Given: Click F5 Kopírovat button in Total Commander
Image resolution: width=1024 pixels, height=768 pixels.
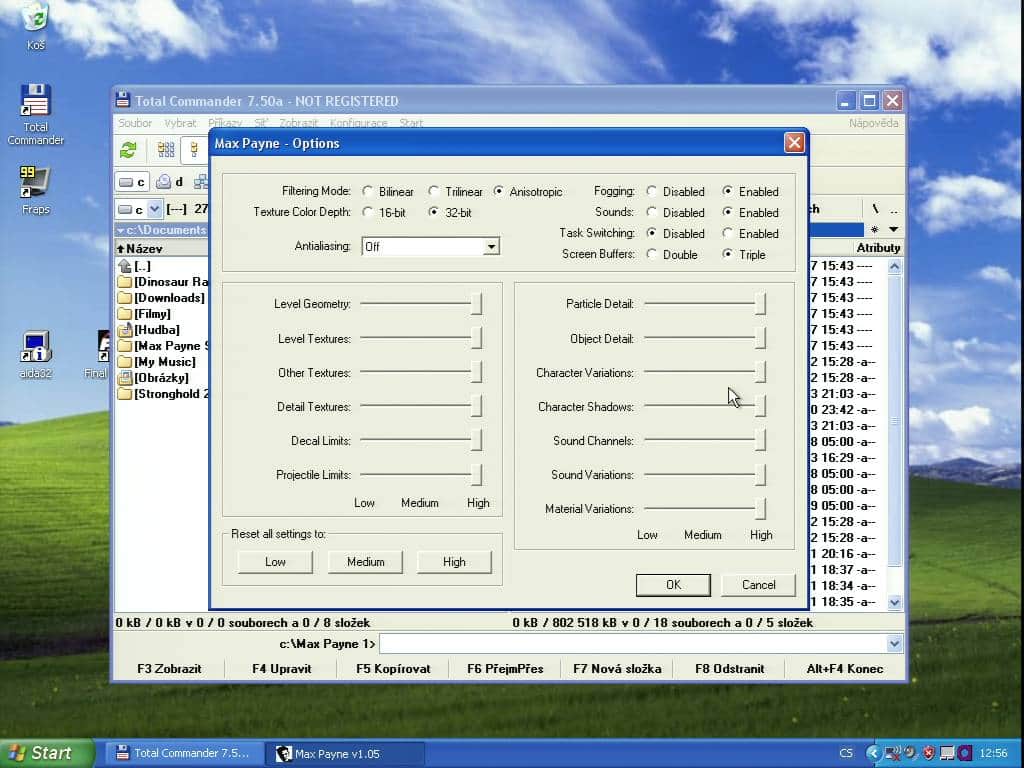Looking at the screenshot, I should [393, 669].
